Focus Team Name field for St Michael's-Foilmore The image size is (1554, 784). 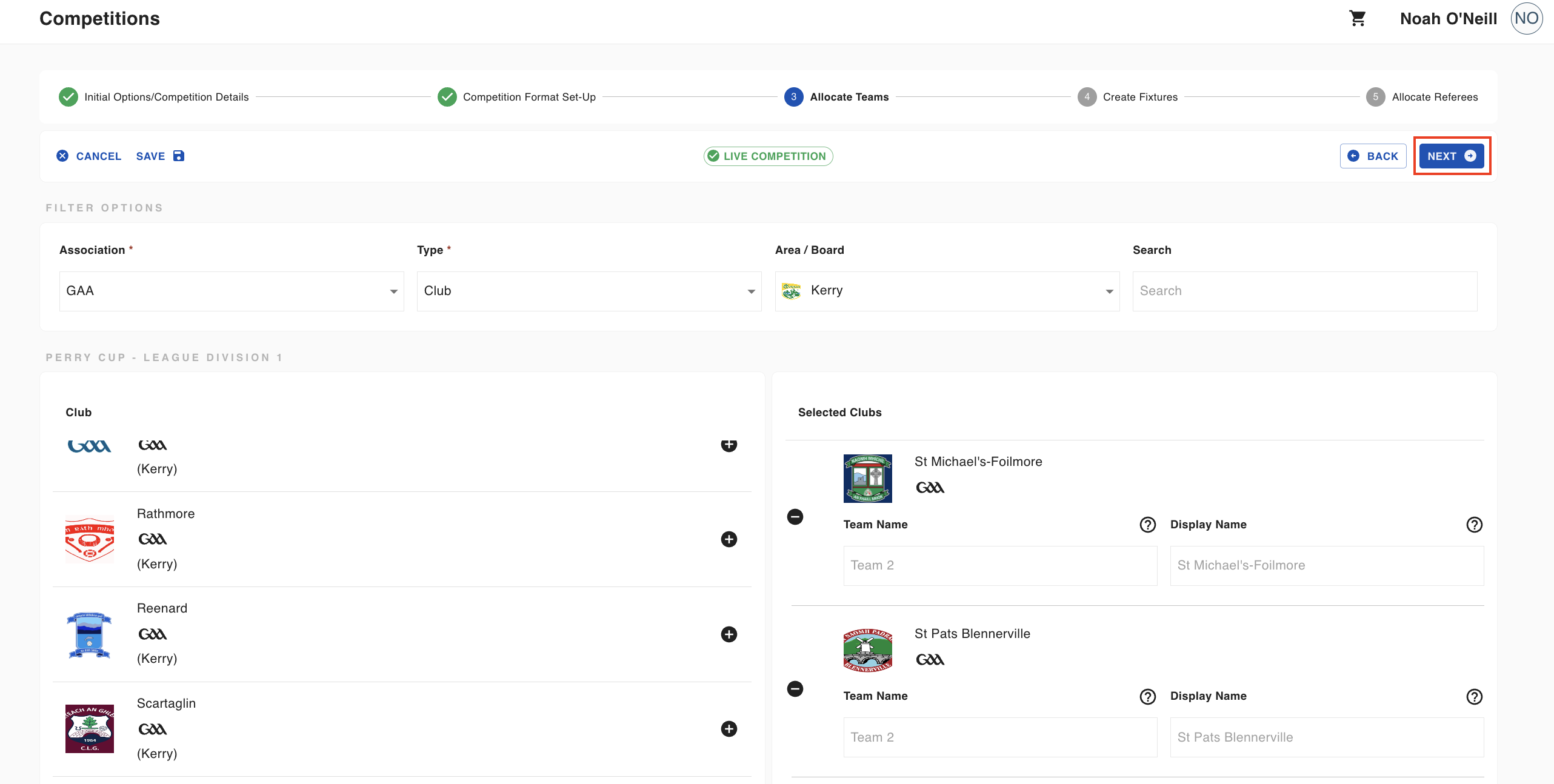1000,566
